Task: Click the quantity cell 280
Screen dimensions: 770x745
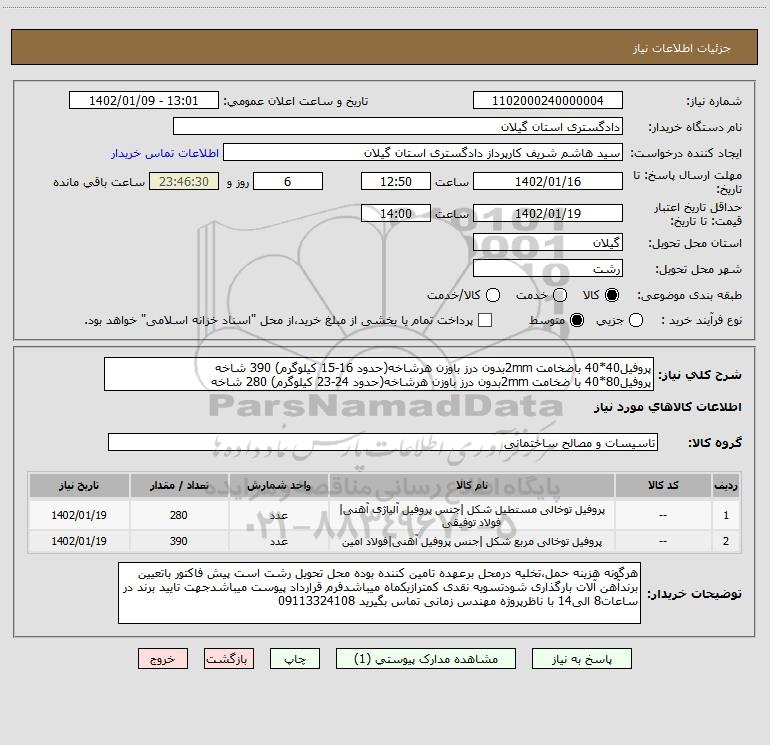Action: pos(179,515)
